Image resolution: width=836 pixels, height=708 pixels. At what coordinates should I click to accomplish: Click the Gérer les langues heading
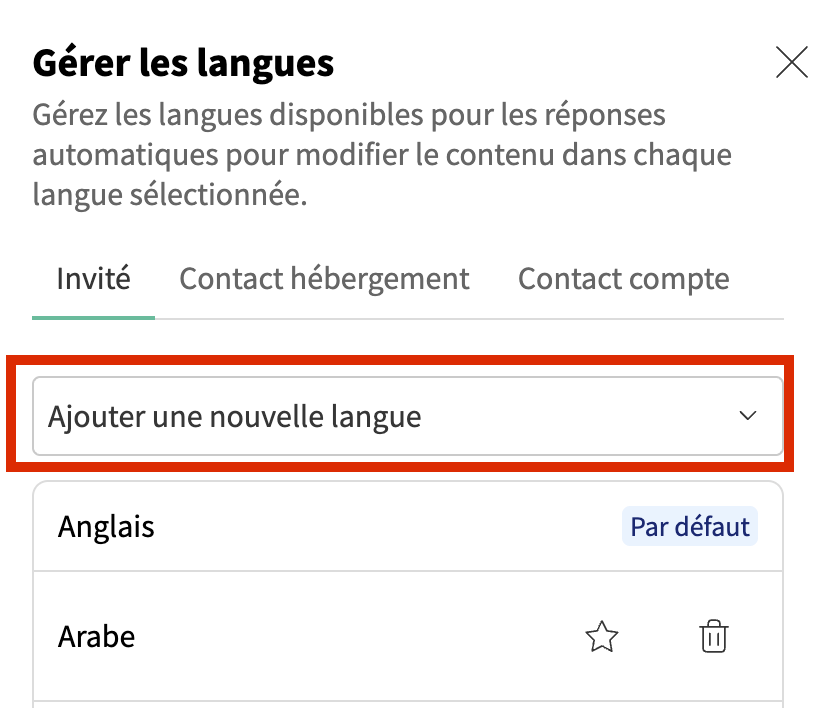[183, 64]
